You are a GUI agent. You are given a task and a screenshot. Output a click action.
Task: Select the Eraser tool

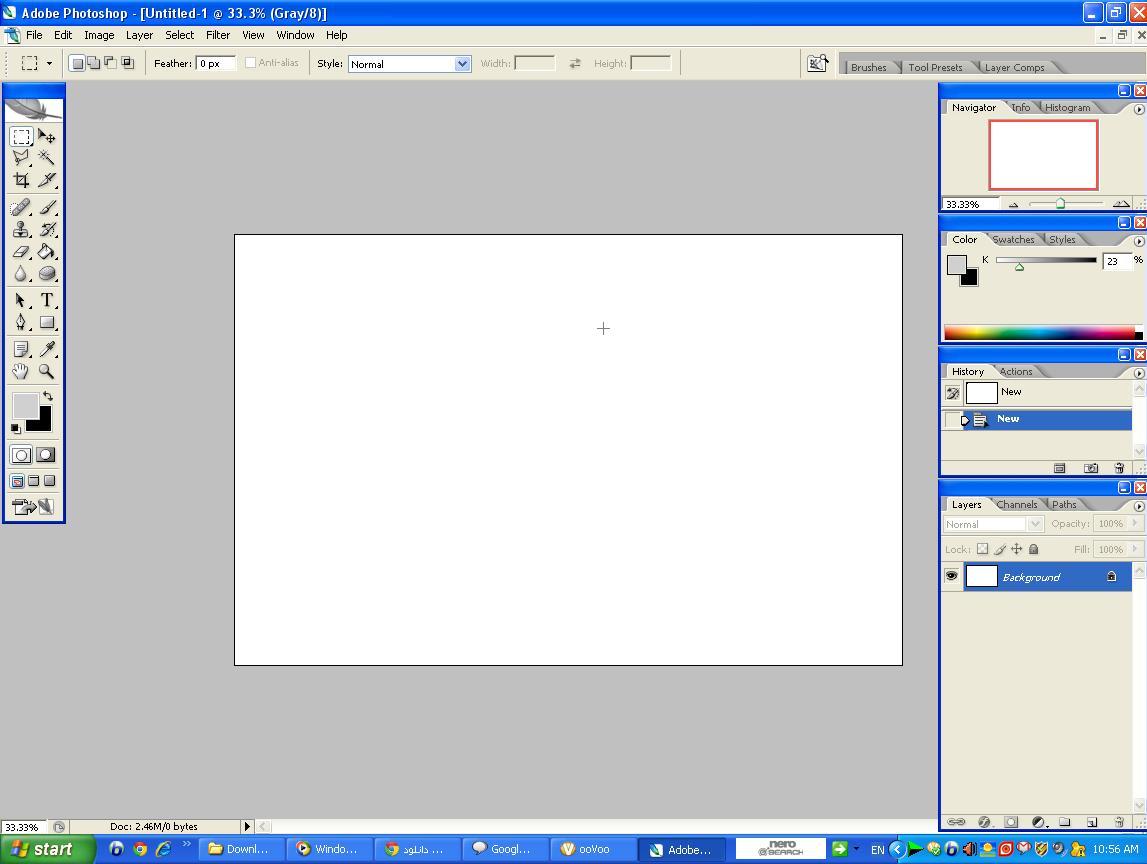21,252
